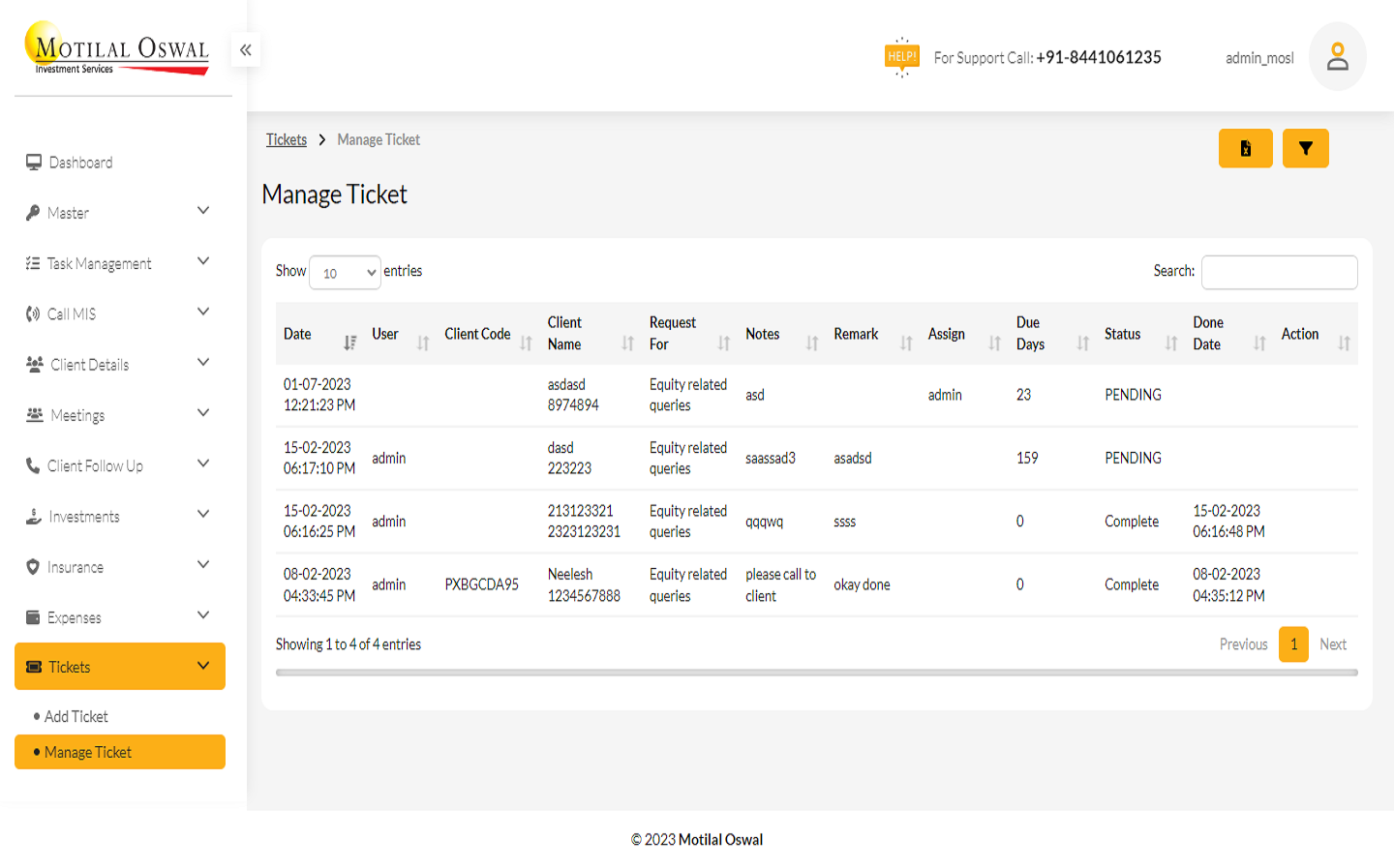This screenshot has height=868, width=1394.
Task: Open the Show entries count dropdown
Action: (345, 273)
